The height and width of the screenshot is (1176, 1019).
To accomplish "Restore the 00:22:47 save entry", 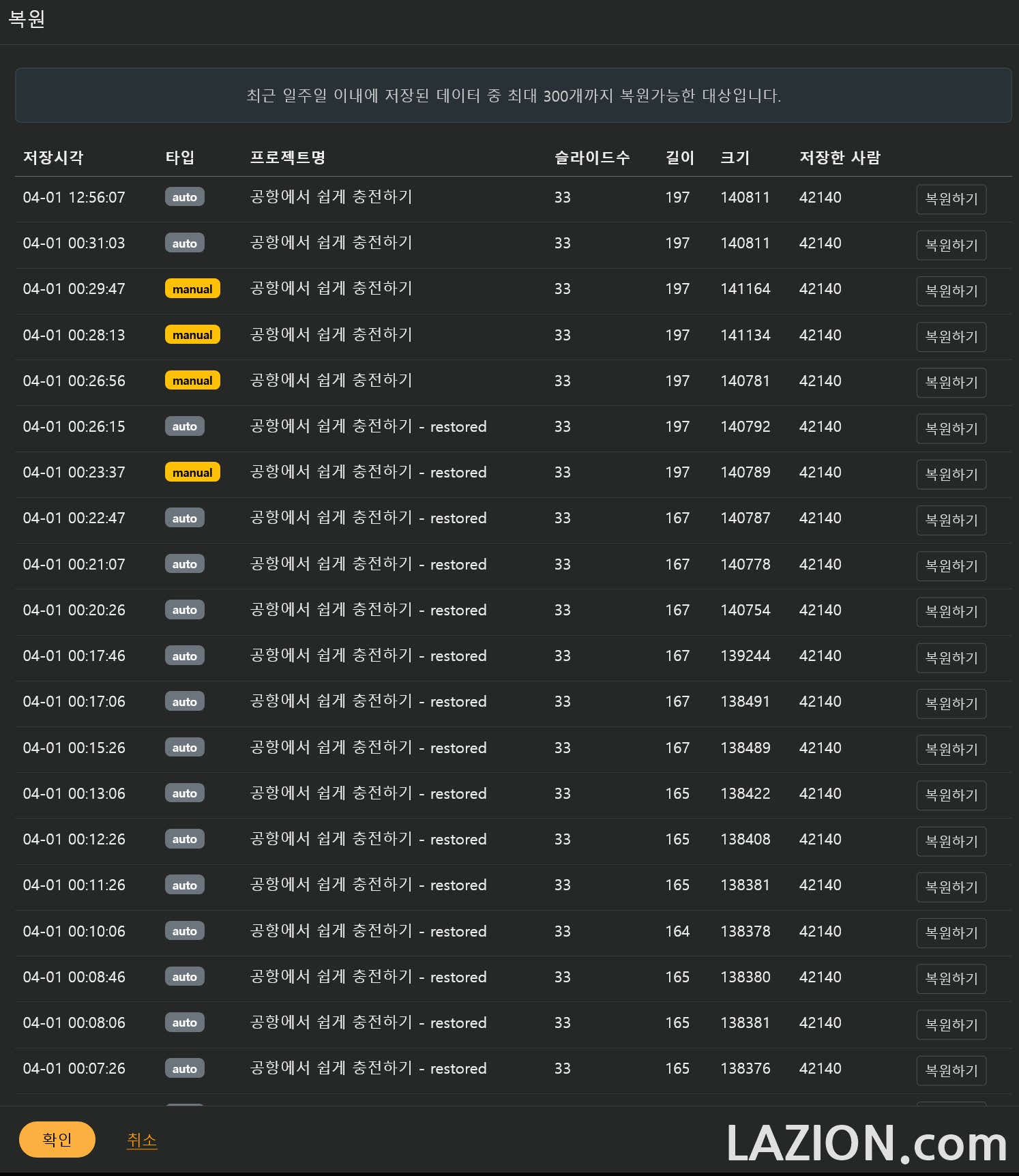I will pyautogui.click(x=951, y=520).
